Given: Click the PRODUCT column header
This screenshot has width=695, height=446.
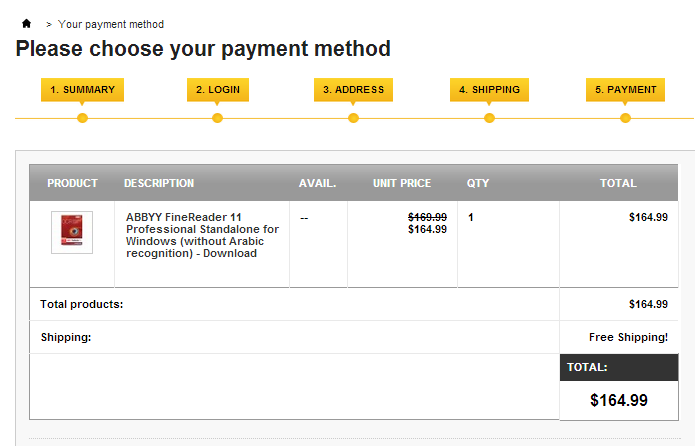Looking at the screenshot, I should point(72,183).
